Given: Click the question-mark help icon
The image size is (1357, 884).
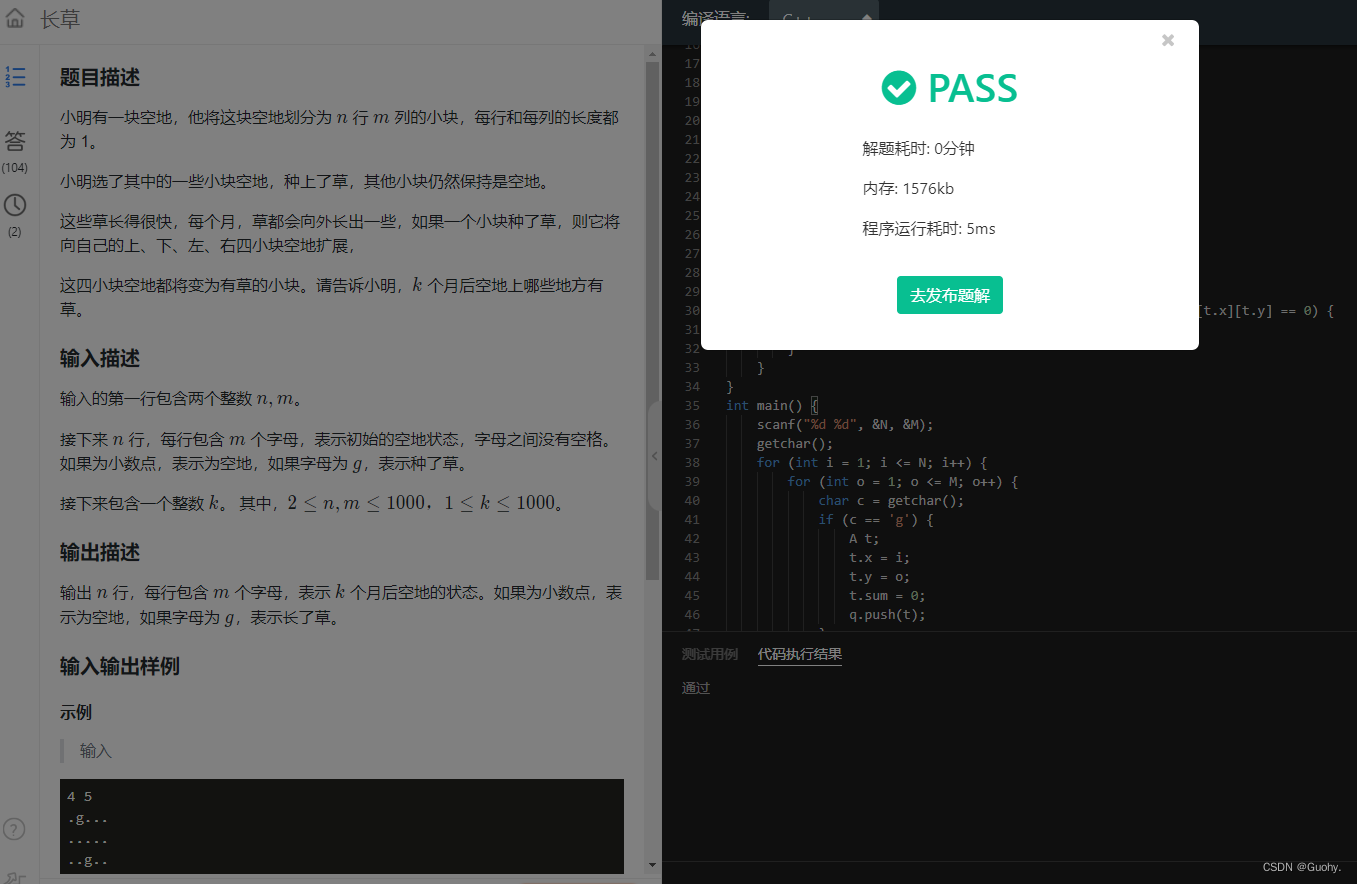Looking at the screenshot, I should [x=14, y=829].
